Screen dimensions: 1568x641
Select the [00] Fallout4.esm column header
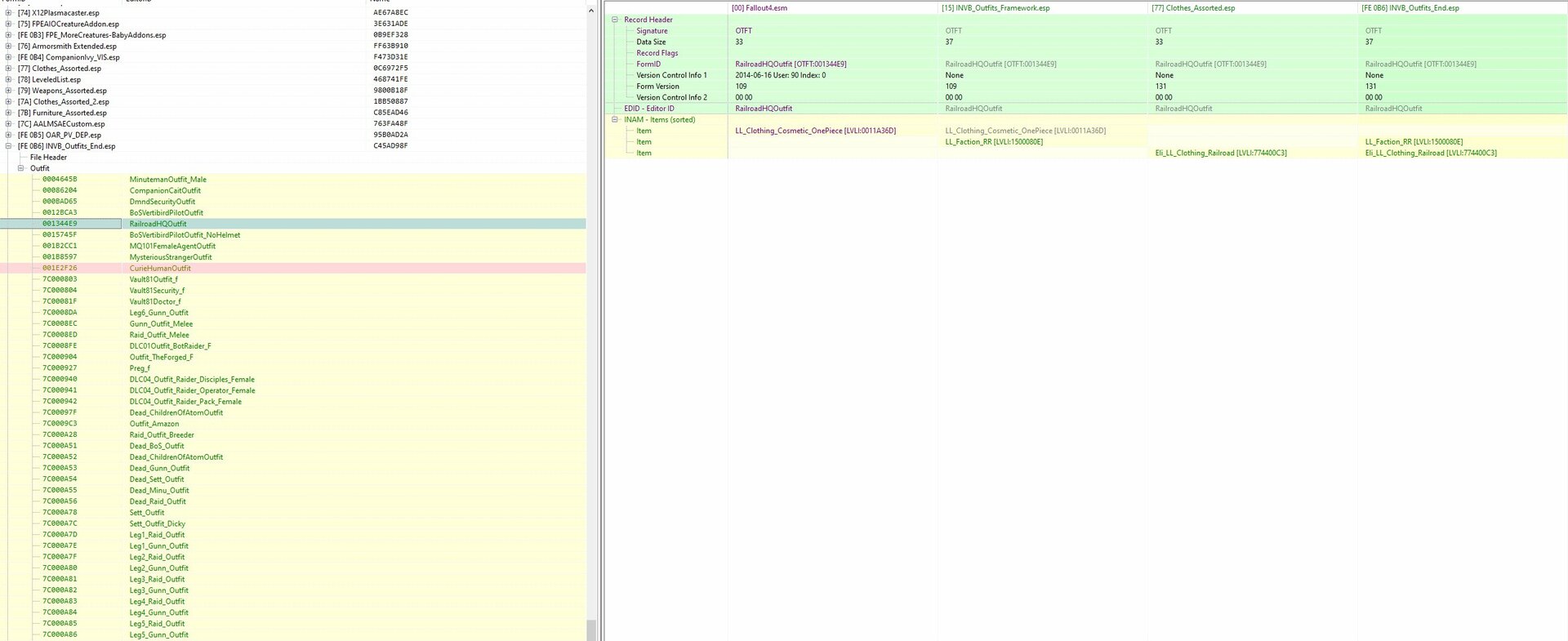(x=833, y=8)
